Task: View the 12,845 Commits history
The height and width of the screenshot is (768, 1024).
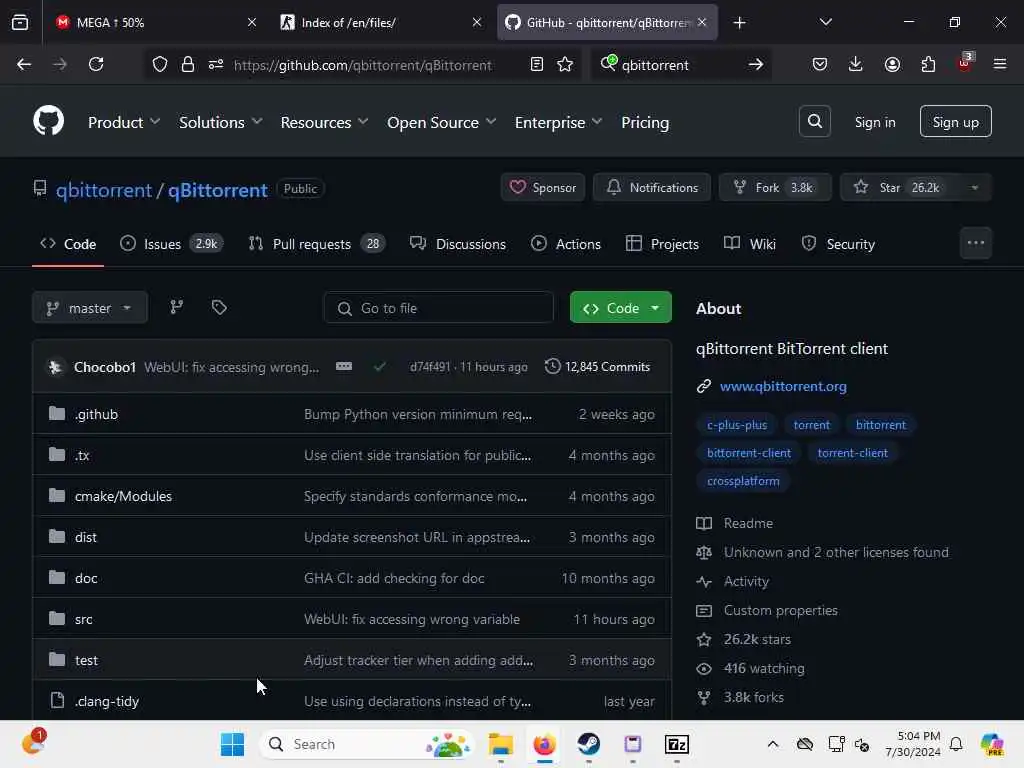Action: tap(598, 366)
